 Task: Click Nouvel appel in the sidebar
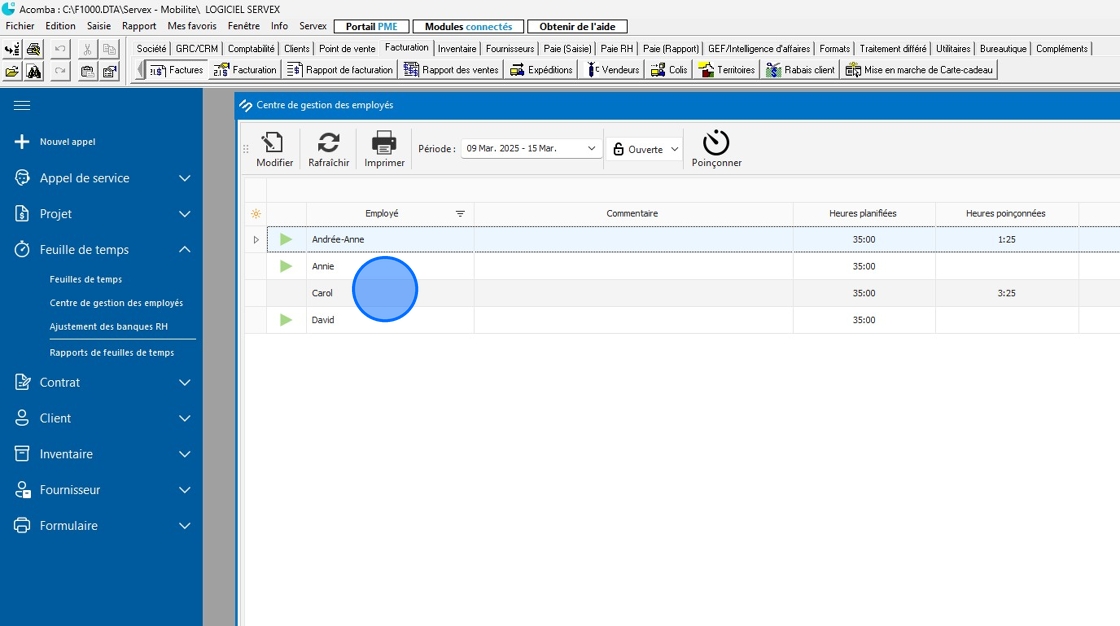click(67, 141)
